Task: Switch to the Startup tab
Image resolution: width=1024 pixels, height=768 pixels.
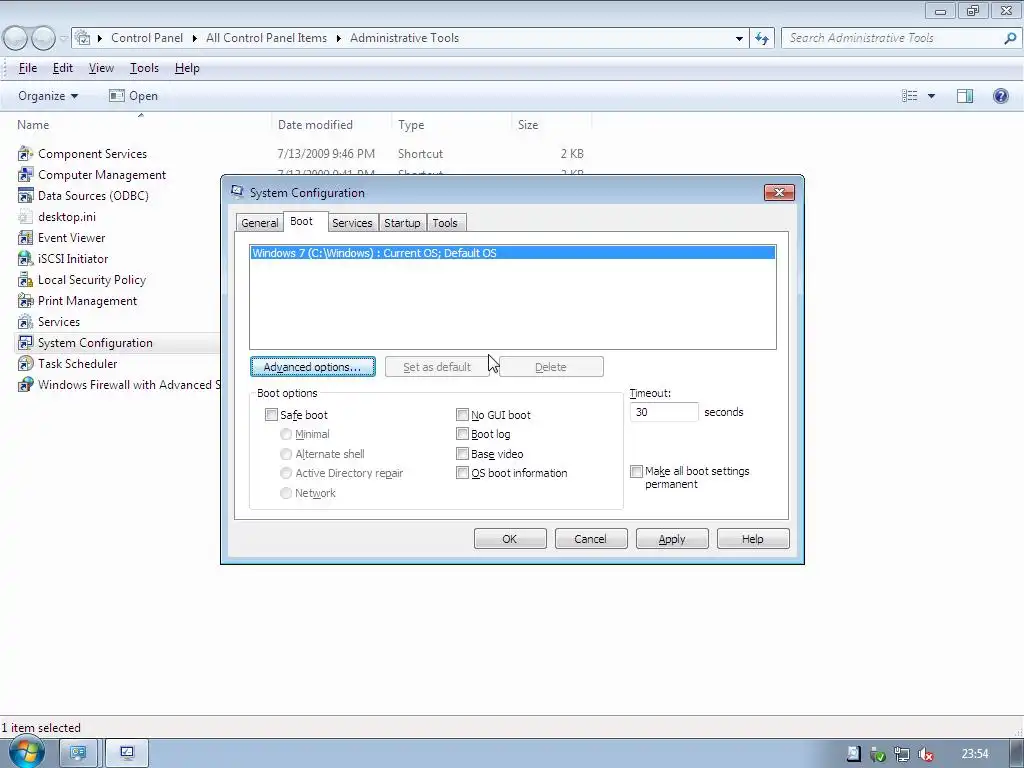Action: (x=402, y=223)
